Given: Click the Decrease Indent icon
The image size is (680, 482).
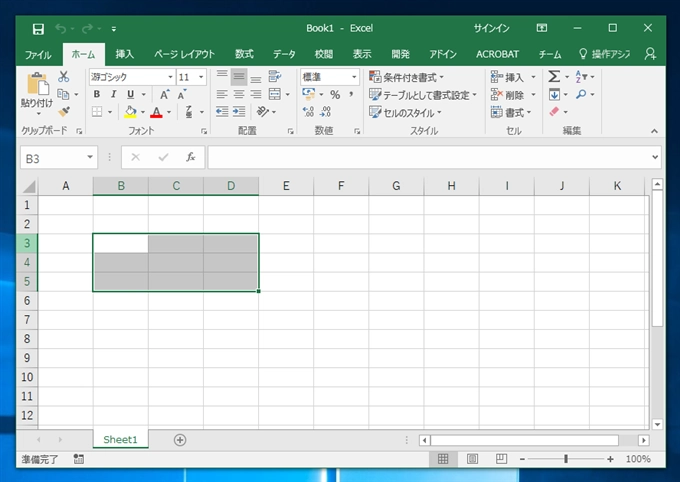Looking at the screenshot, I should coord(222,111).
